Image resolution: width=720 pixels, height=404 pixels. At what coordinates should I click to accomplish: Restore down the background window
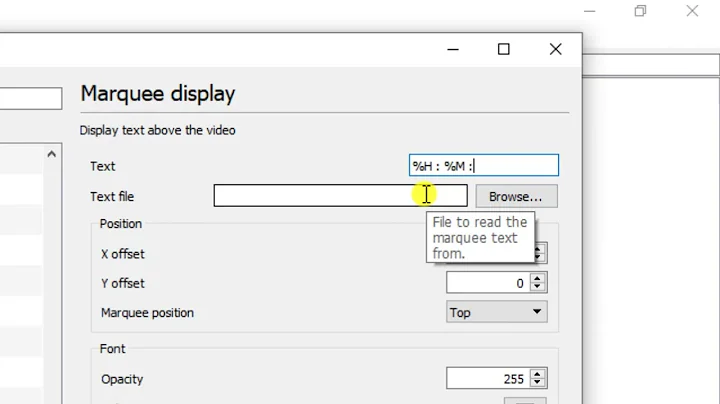tap(641, 11)
